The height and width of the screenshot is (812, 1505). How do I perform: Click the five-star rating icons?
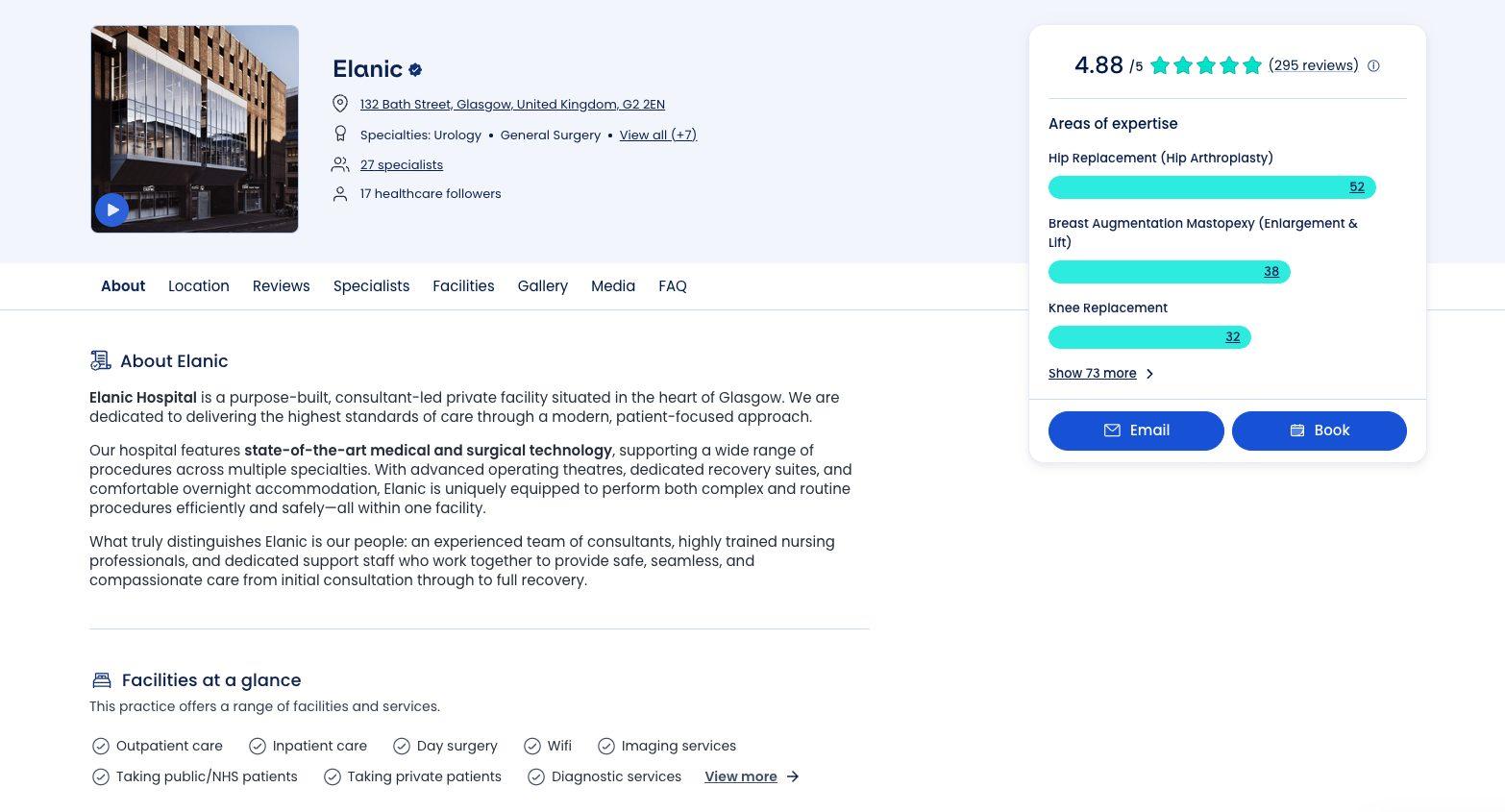coord(1206,65)
